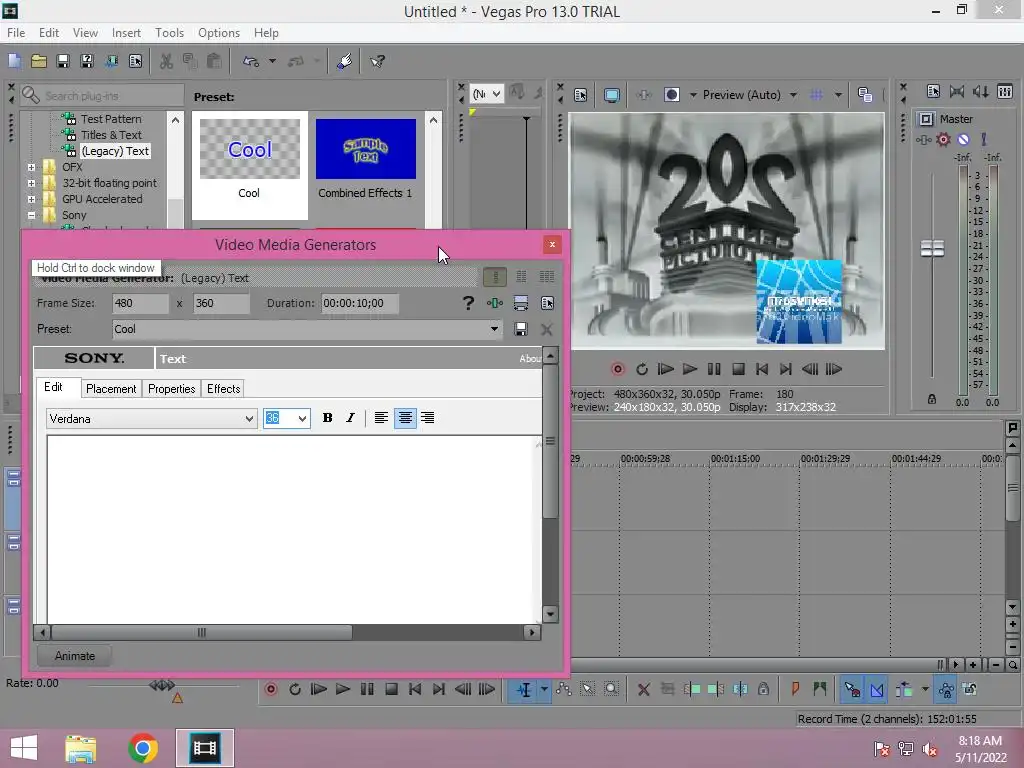Image resolution: width=1024 pixels, height=768 pixels.
Task: Click the frame width field showing 480
Action: 140,303
